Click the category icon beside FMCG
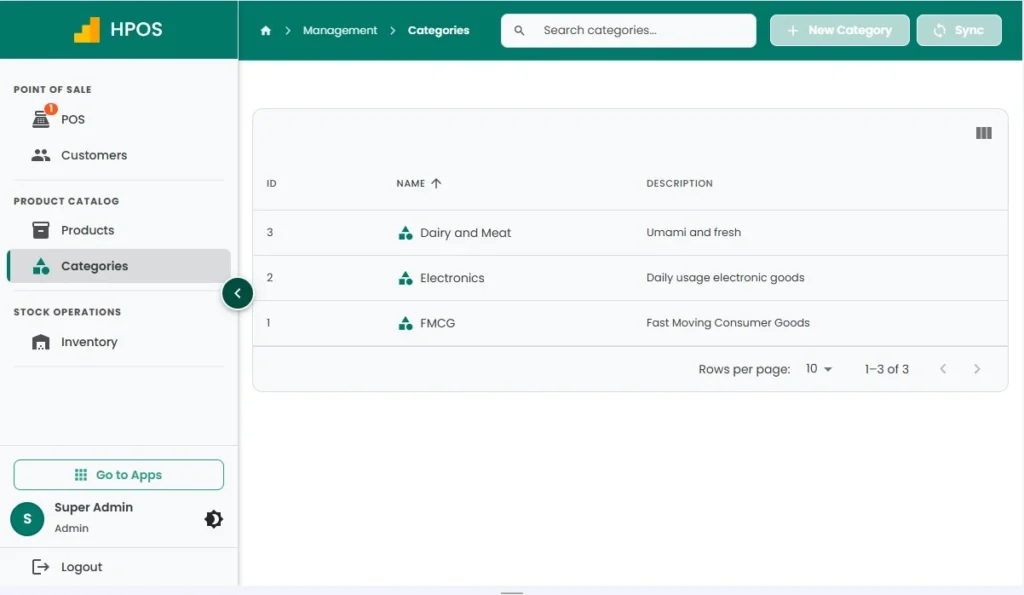 coord(405,323)
